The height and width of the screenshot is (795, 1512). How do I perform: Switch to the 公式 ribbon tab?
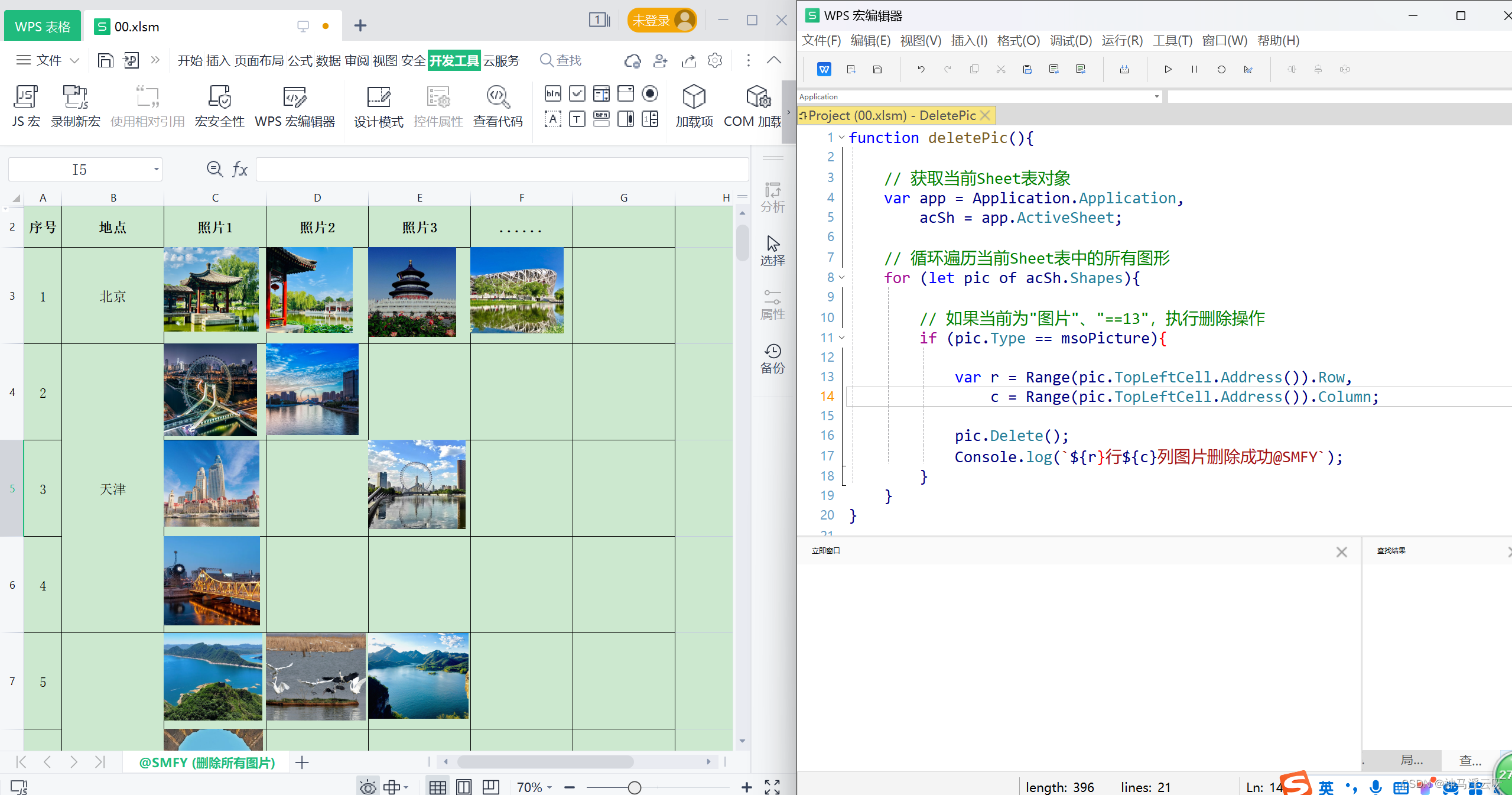pos(300,60)
